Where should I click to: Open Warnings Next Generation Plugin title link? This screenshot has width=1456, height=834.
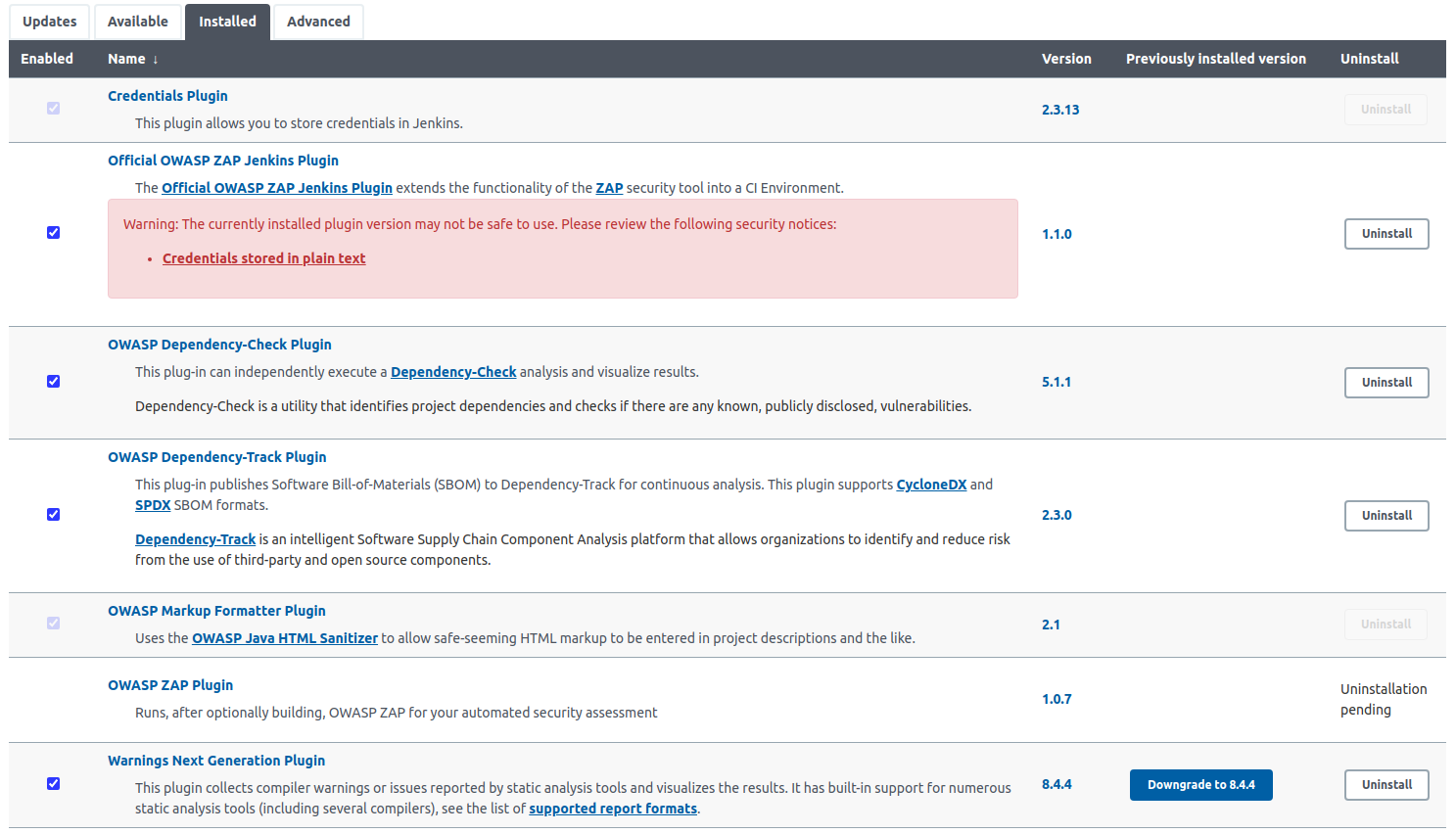tap(216, 761)
